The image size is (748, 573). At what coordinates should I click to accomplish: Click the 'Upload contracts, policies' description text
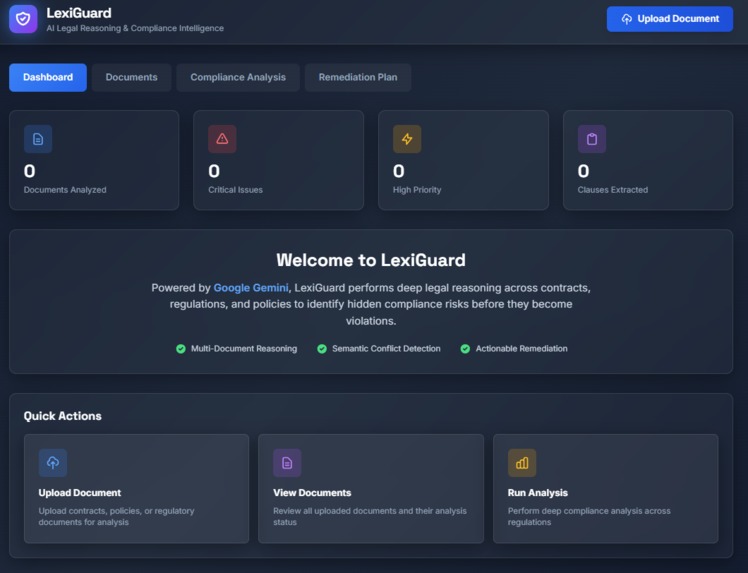tap(116, 516)
